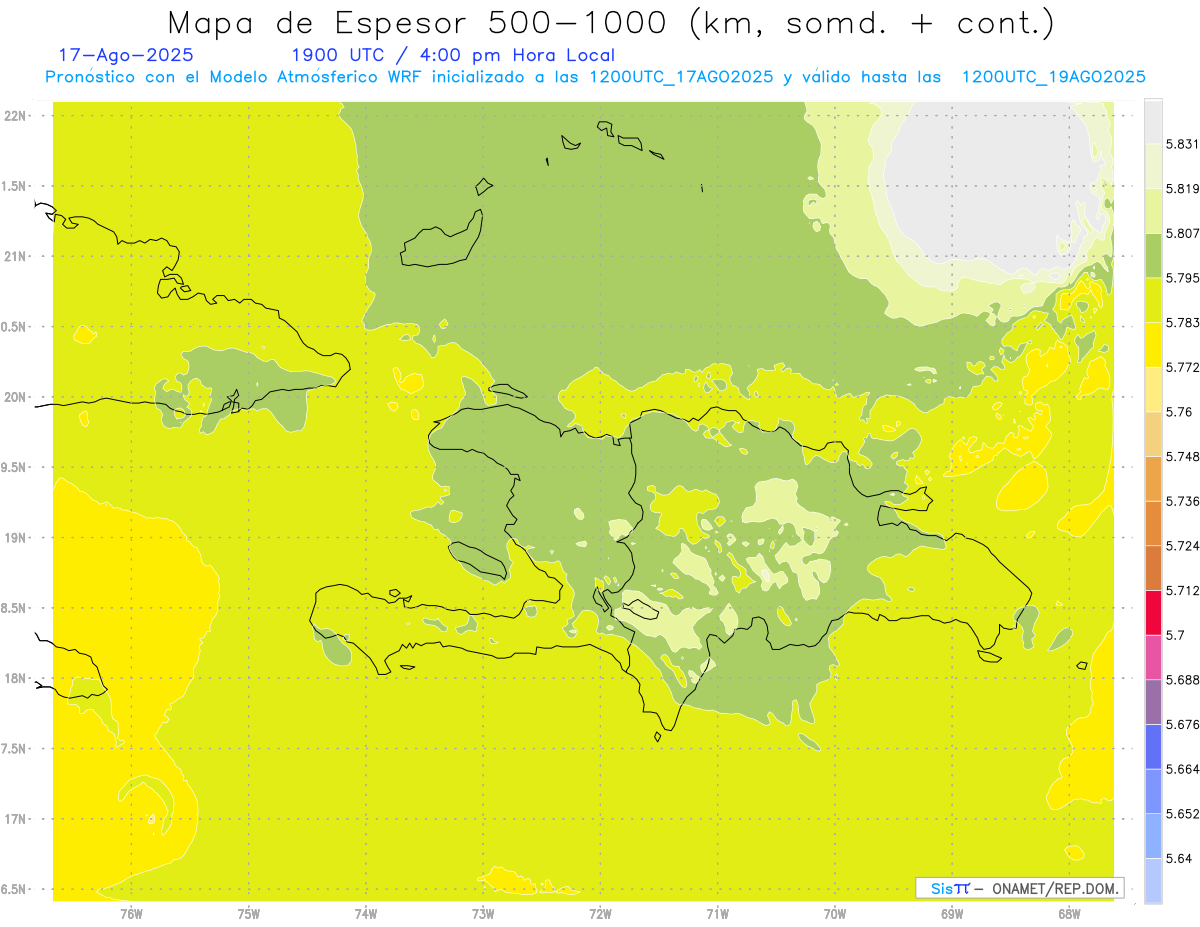The height and width of the screenshot is (927, 1200).
Task: Click the '0.5N' latitude label
Action: coord(13,327)
